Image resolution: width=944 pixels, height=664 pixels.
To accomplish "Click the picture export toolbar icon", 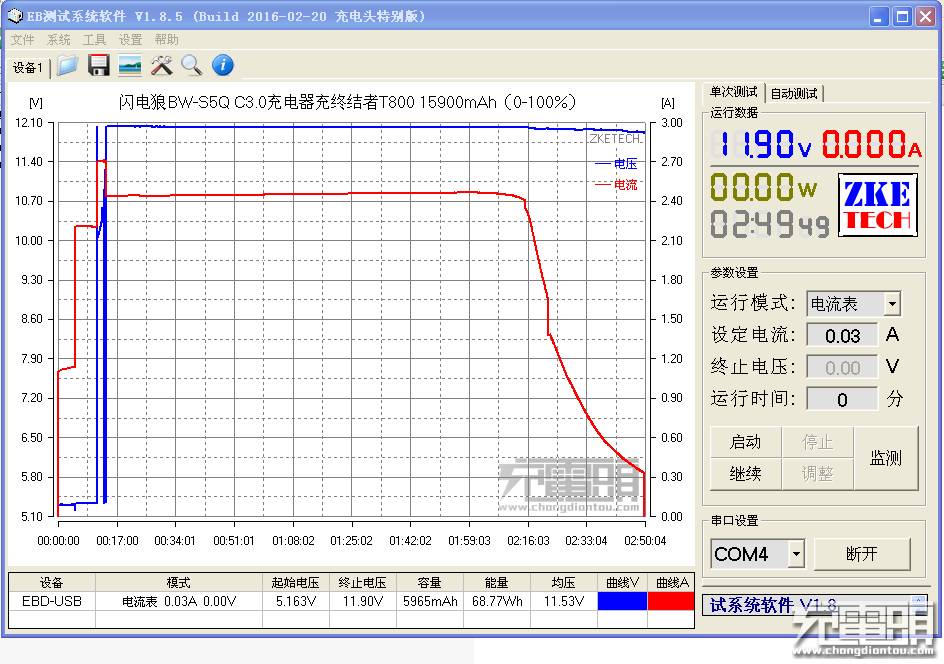I will point(130,65).
